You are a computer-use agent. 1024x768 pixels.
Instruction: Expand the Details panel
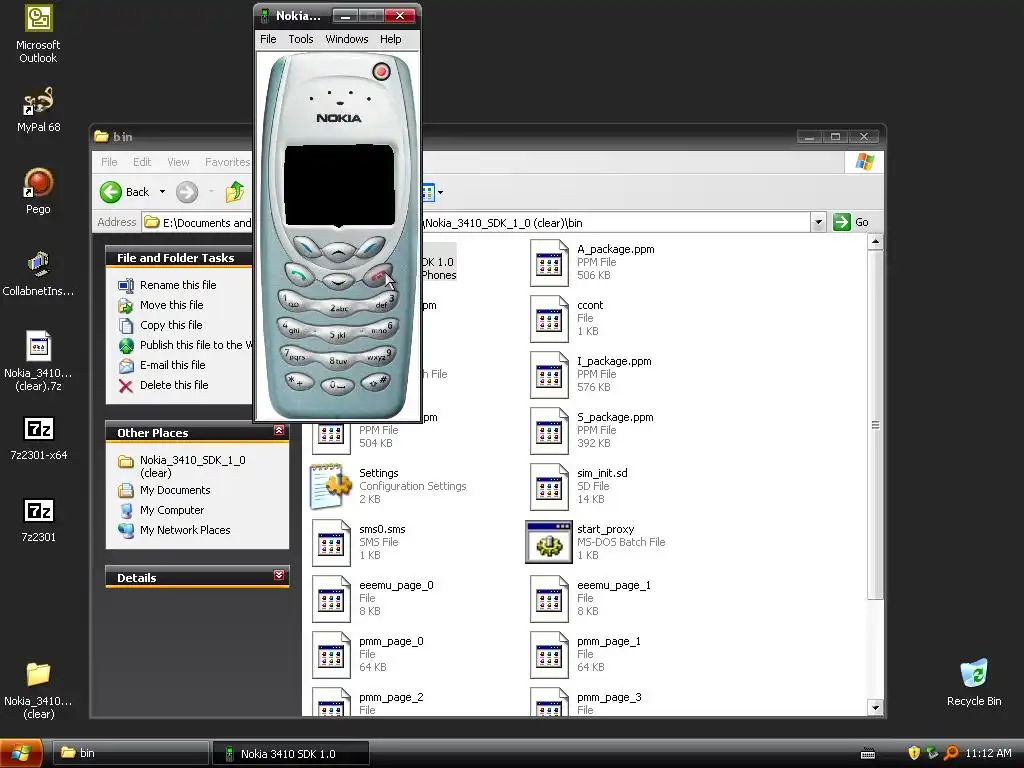[279, 575]
